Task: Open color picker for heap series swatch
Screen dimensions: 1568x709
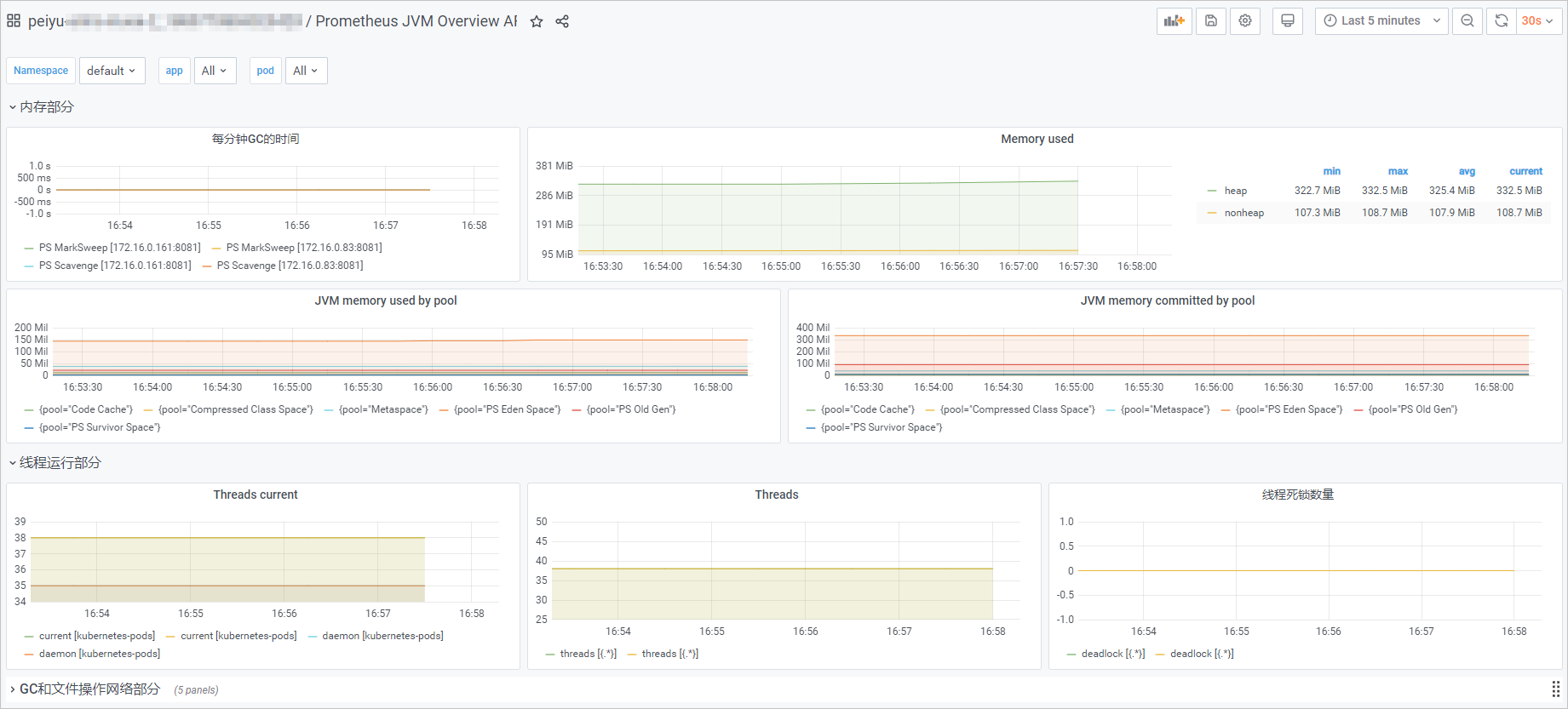Action: click(1212, 191)
